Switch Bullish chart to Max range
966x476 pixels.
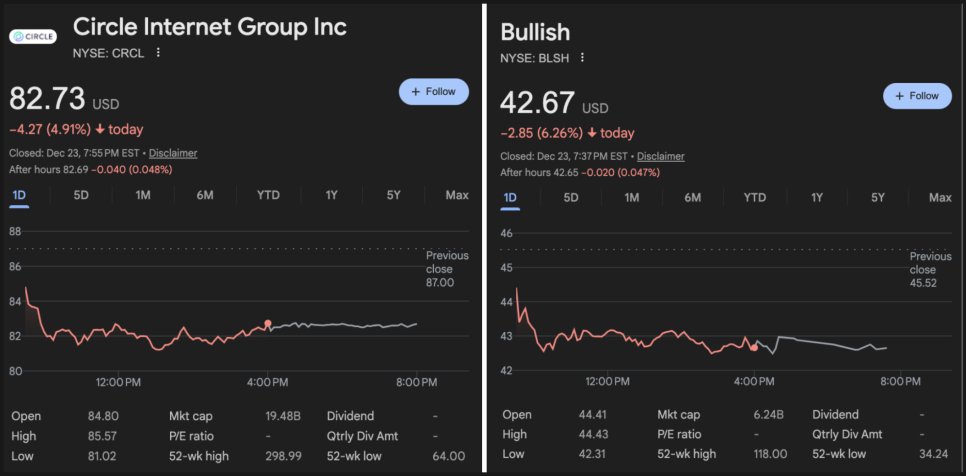tap(940, 197)
